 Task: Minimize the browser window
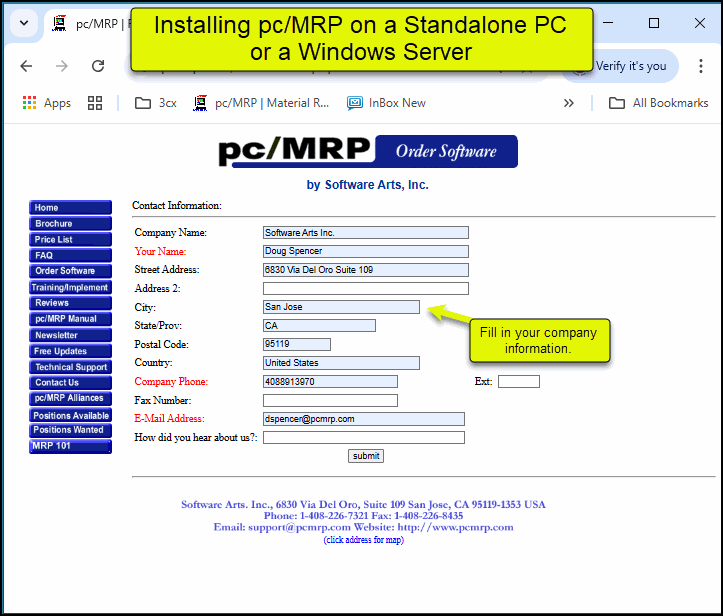608,23
